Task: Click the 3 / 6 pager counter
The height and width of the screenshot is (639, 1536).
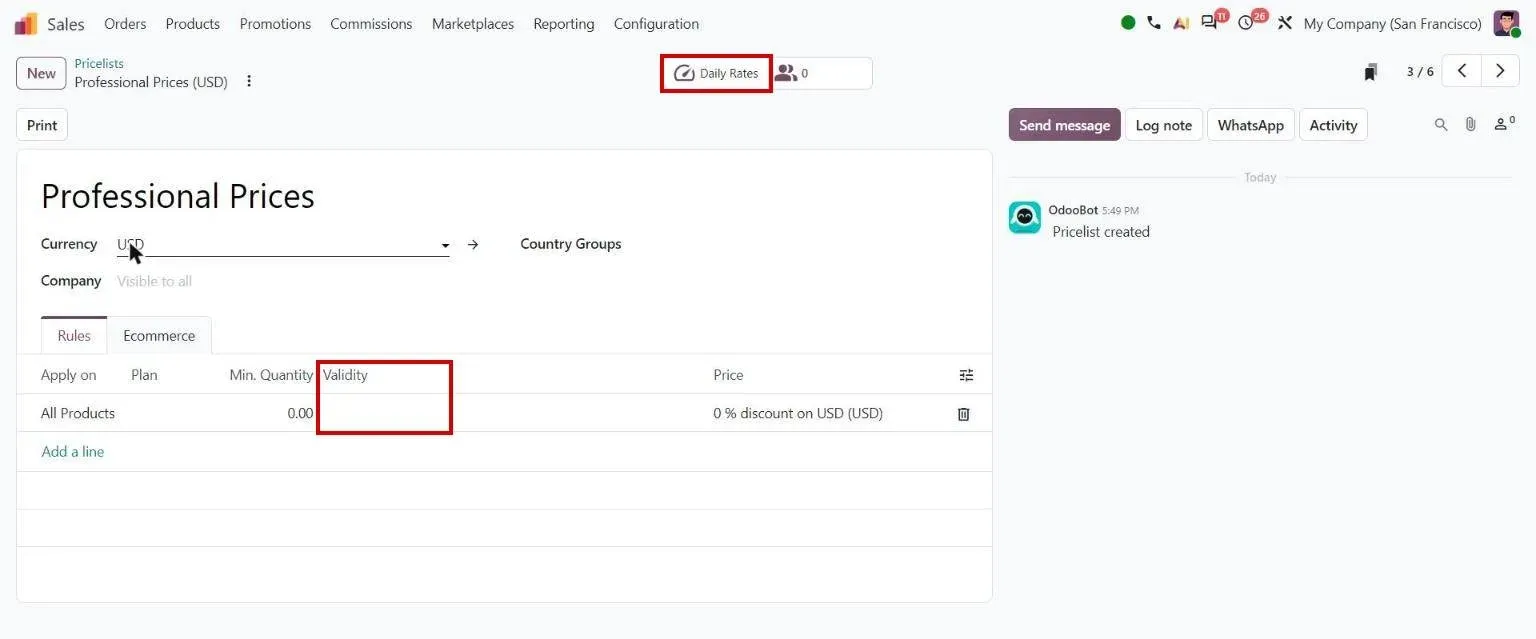Action: (x=1420, y=72)
